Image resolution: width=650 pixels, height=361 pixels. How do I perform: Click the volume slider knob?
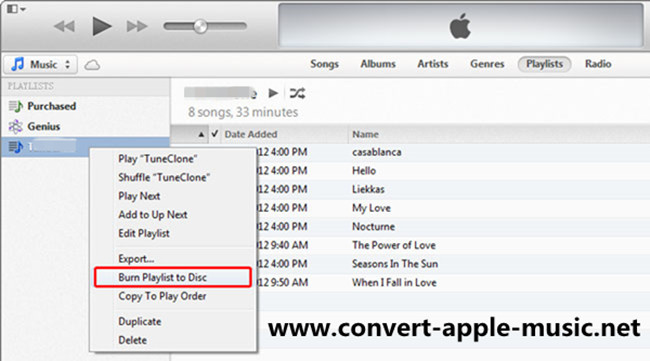pyautogui.click(x=200, y=26)
